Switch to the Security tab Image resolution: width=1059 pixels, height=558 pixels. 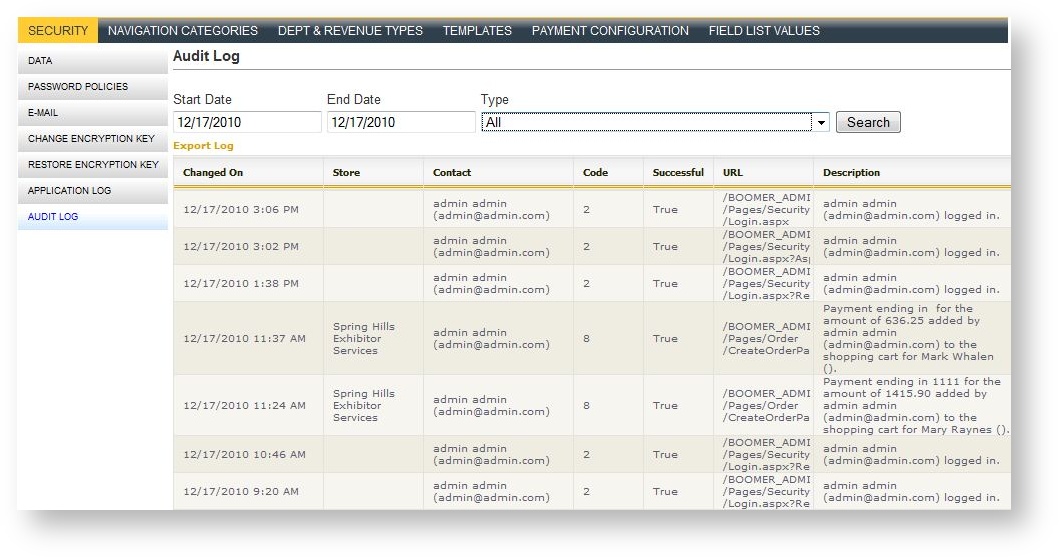[58, 31]
